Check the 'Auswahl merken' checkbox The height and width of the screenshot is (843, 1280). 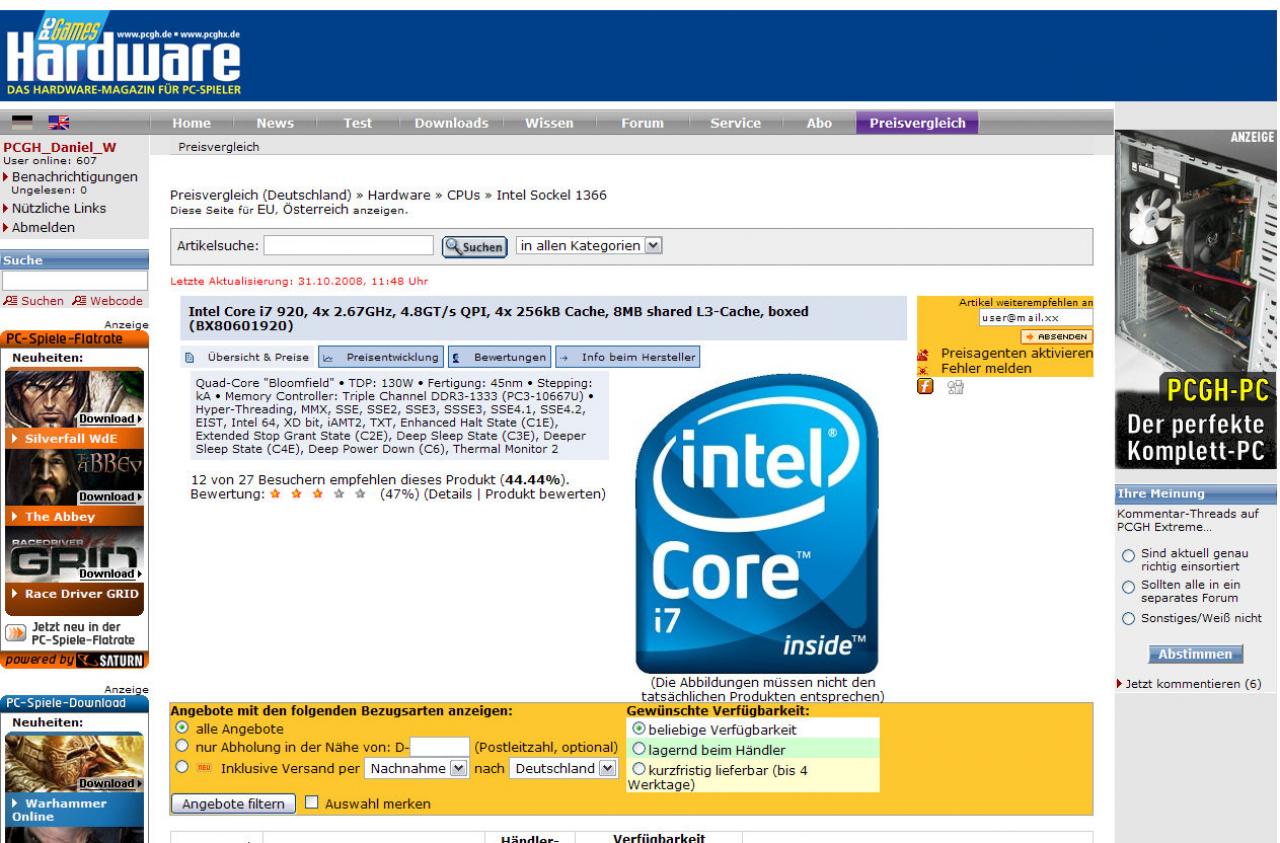pyautogui.click(x=309, y=803)
